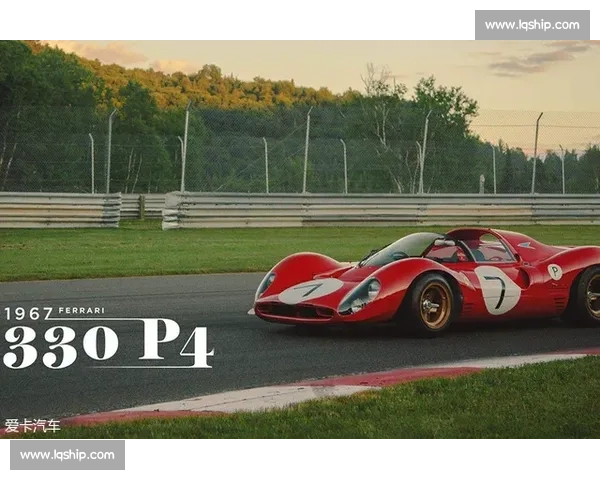Click the number 7 roundel on car door
This screenshot has height=480, width=600.
(498, 289)
